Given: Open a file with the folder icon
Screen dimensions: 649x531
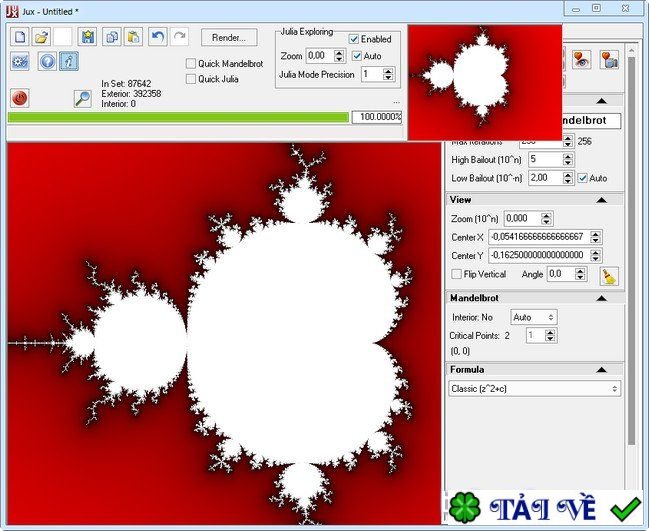Looking at the screenshot, I should 41,37.
